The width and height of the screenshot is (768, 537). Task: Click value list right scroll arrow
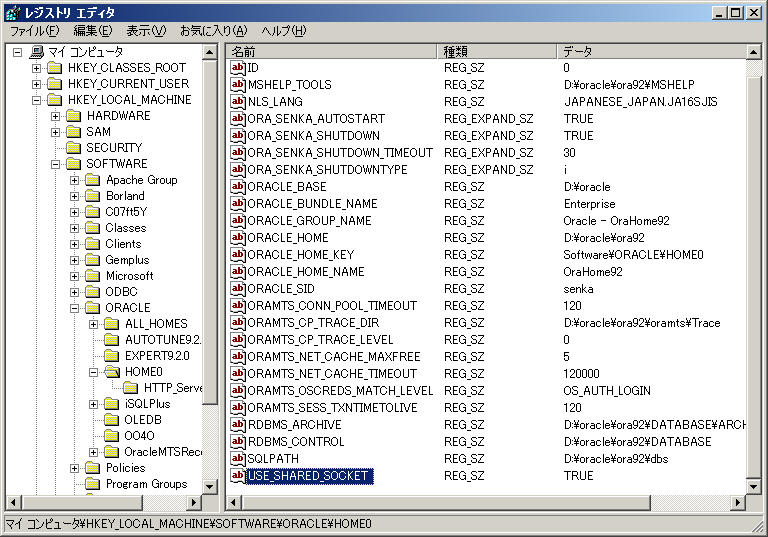738,502
